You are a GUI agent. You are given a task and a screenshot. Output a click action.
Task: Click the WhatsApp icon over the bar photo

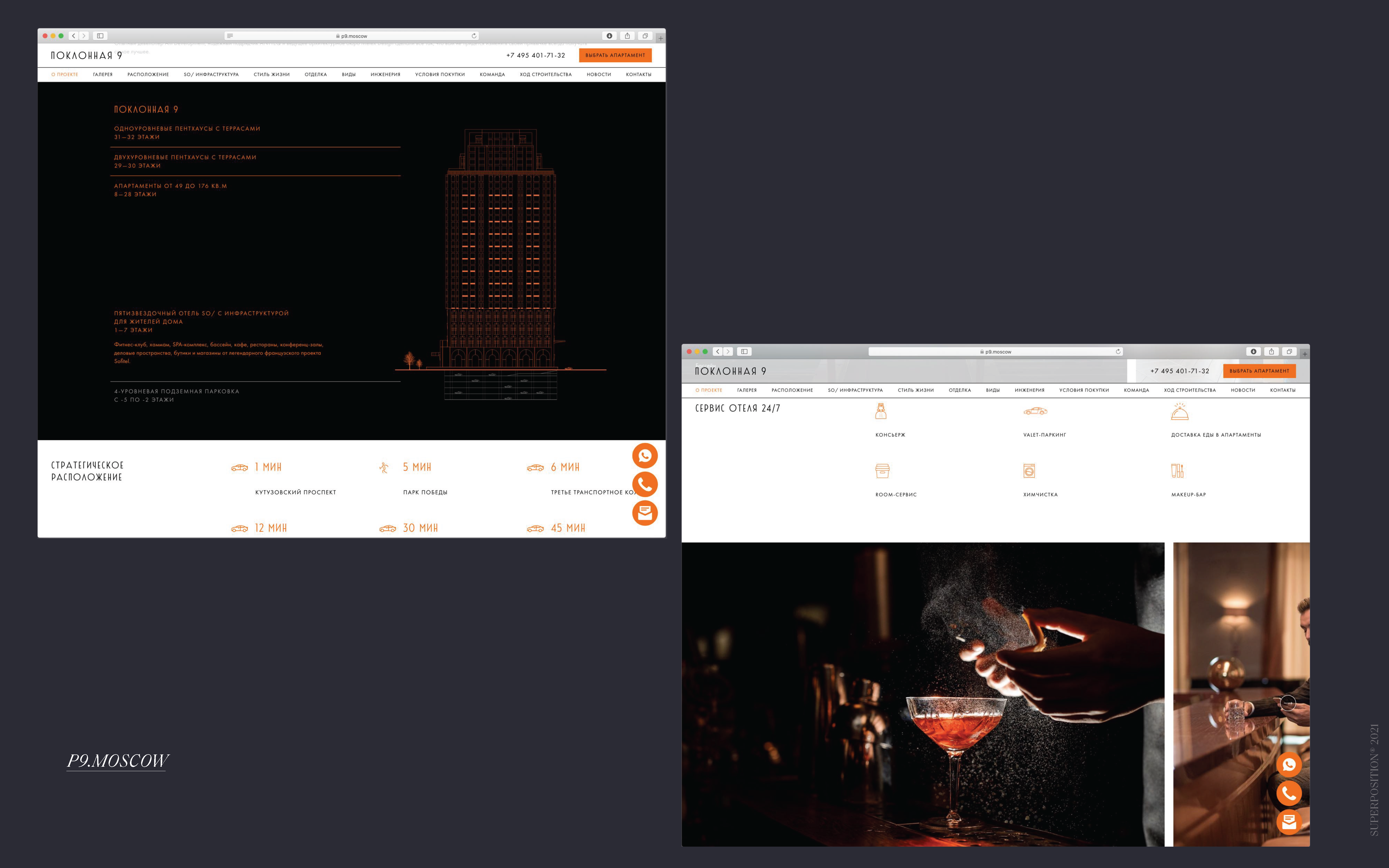1288,765
